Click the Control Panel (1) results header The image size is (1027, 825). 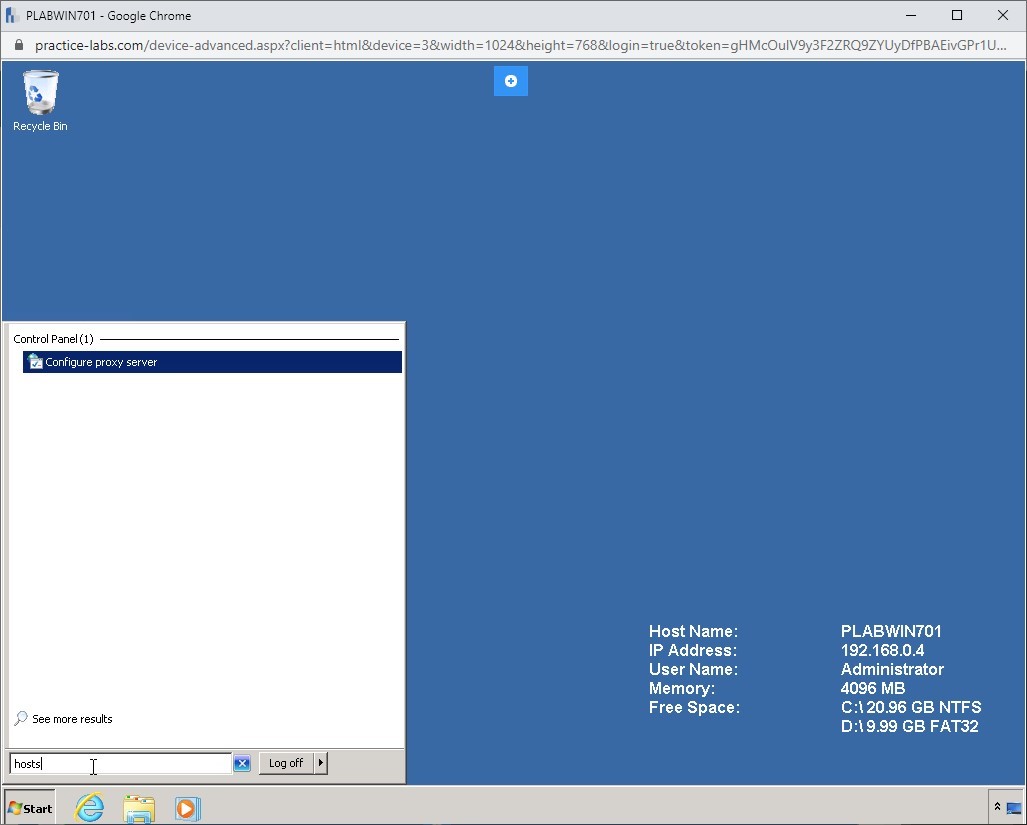click(54, 339)
